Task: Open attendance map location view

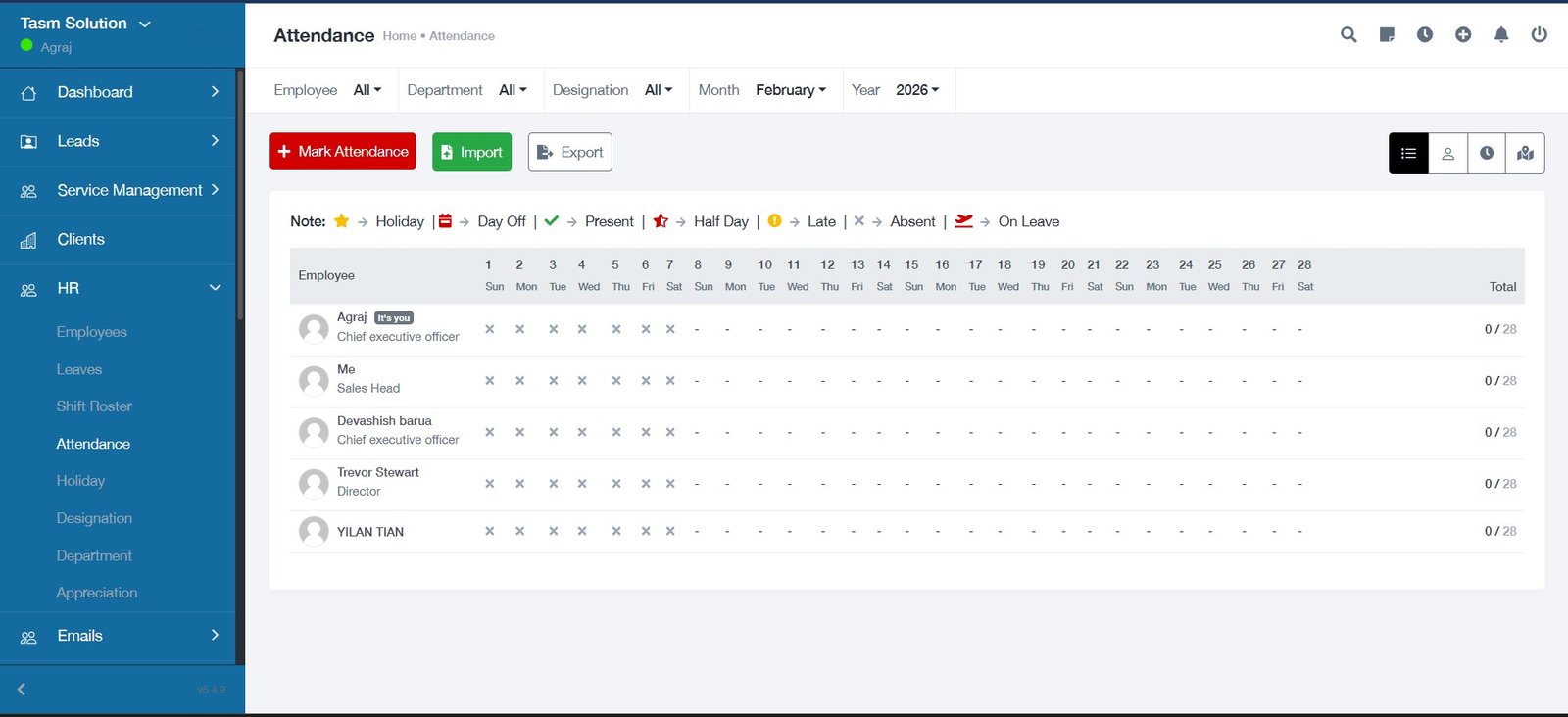Action: coord(1525,154)
